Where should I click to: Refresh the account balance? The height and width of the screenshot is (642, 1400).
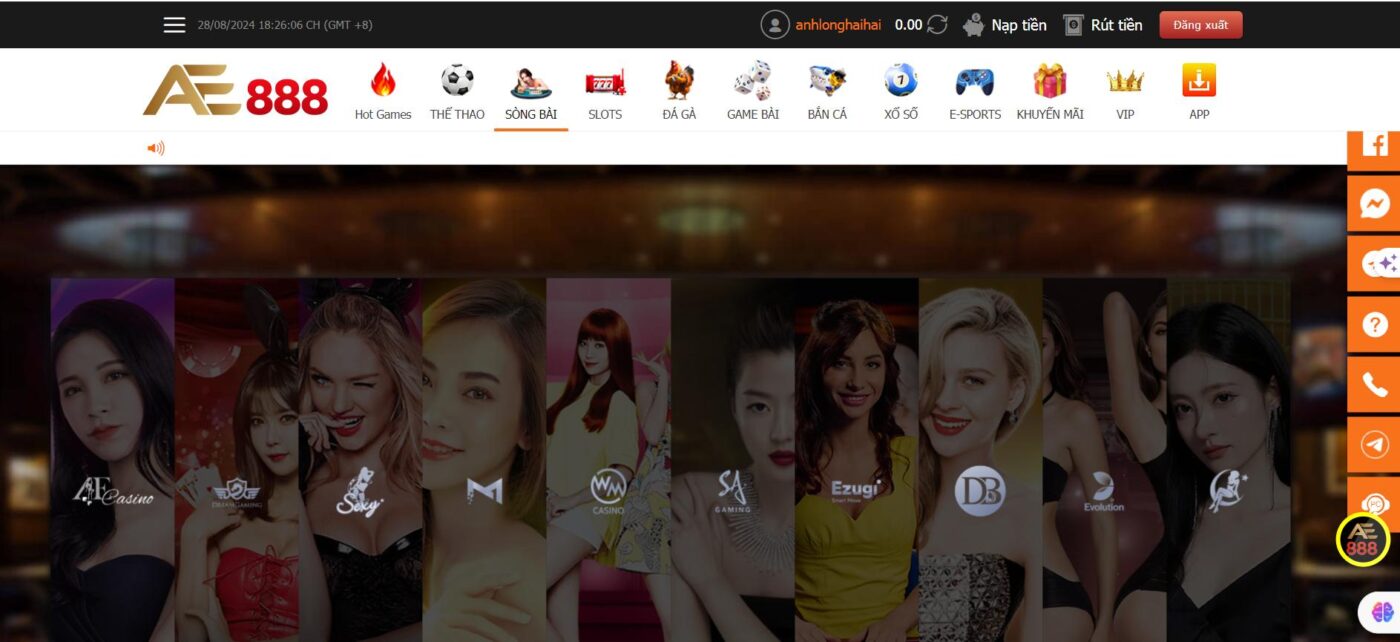(x=937, y=25)
